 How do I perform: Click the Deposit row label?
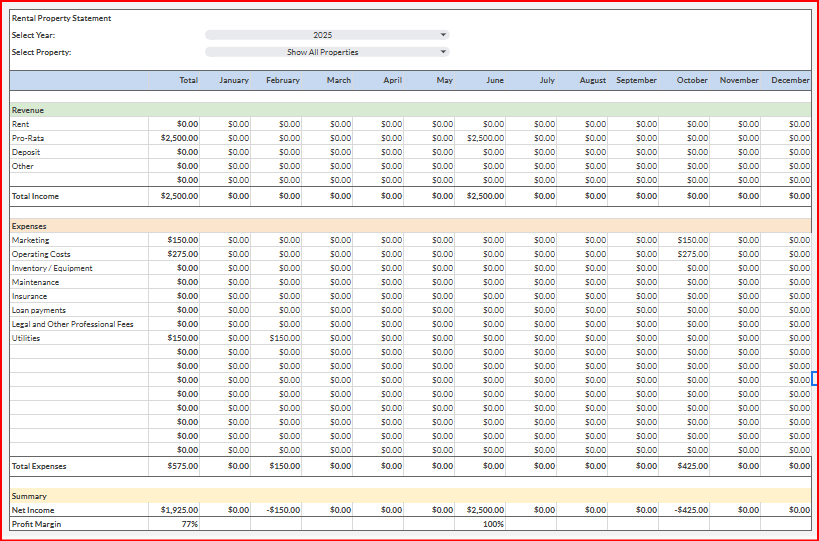[26, 152]
